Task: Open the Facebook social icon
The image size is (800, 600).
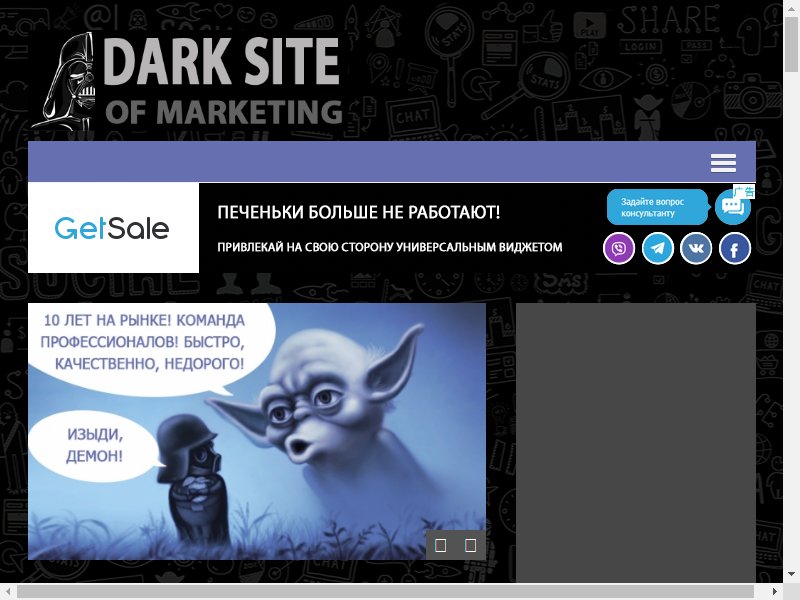Action: pos(735,248)
